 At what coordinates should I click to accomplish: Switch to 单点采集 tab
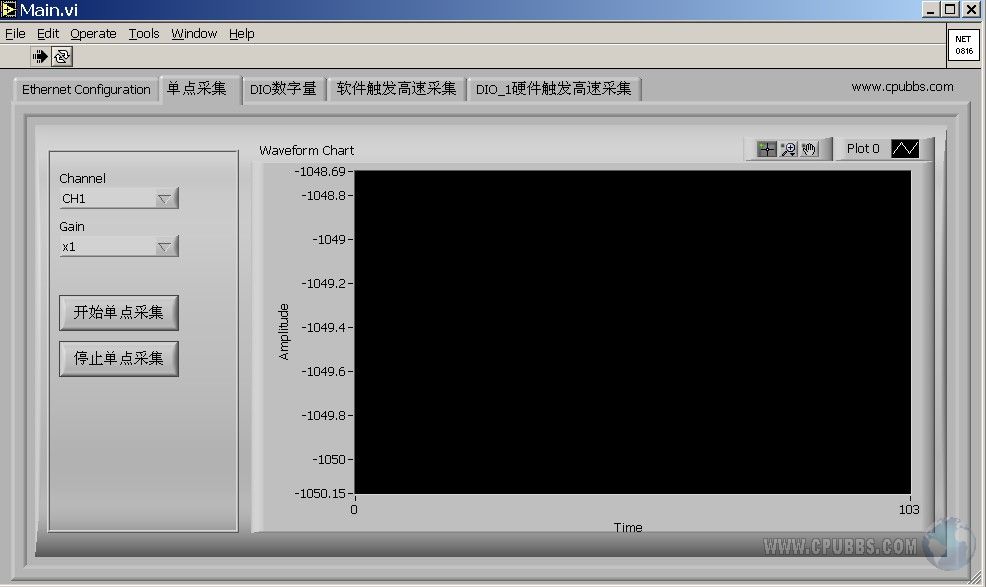point(197,89)
